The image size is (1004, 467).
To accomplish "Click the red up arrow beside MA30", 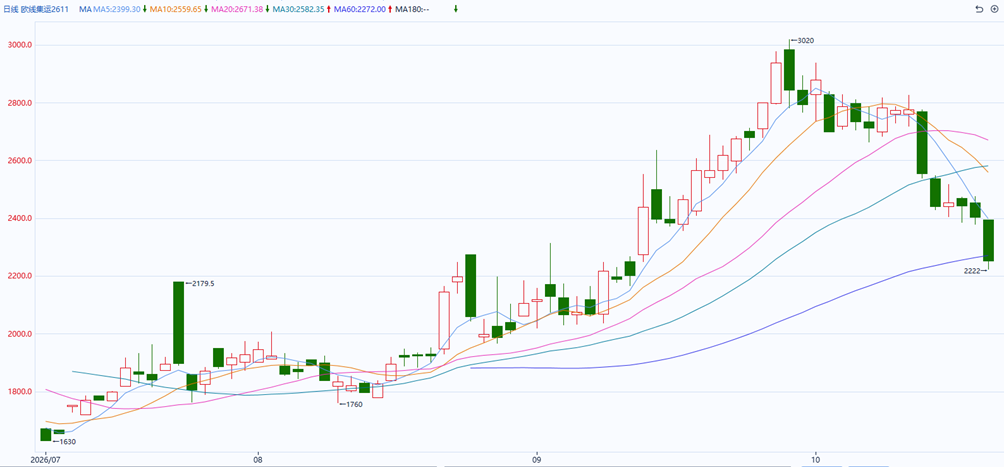I will 328,9.
